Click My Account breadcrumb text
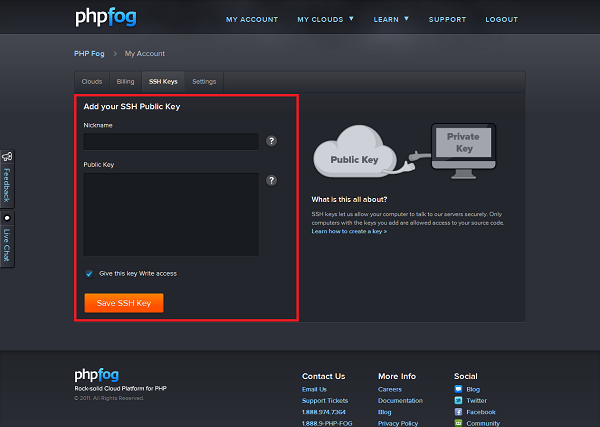 pos(145,54)
